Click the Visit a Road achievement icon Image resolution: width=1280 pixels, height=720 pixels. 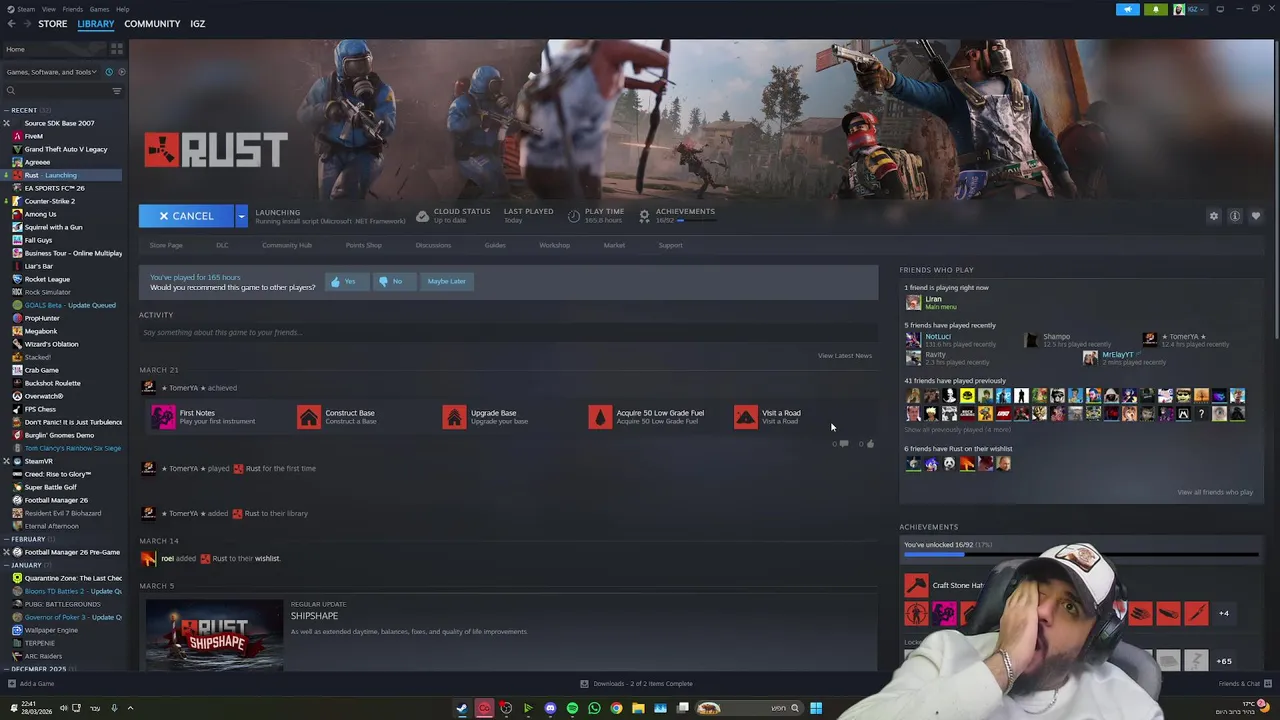(x=746, y=417)
